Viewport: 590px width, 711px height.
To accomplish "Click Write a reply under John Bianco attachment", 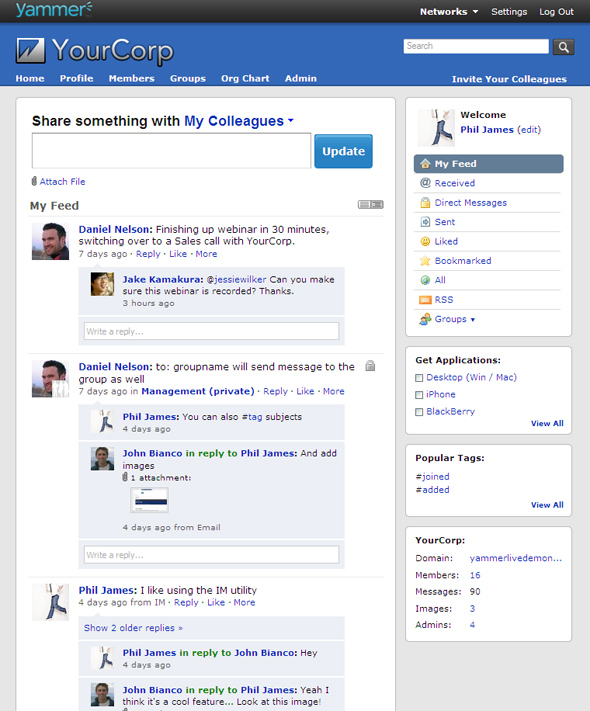I will tap(211, 555).
